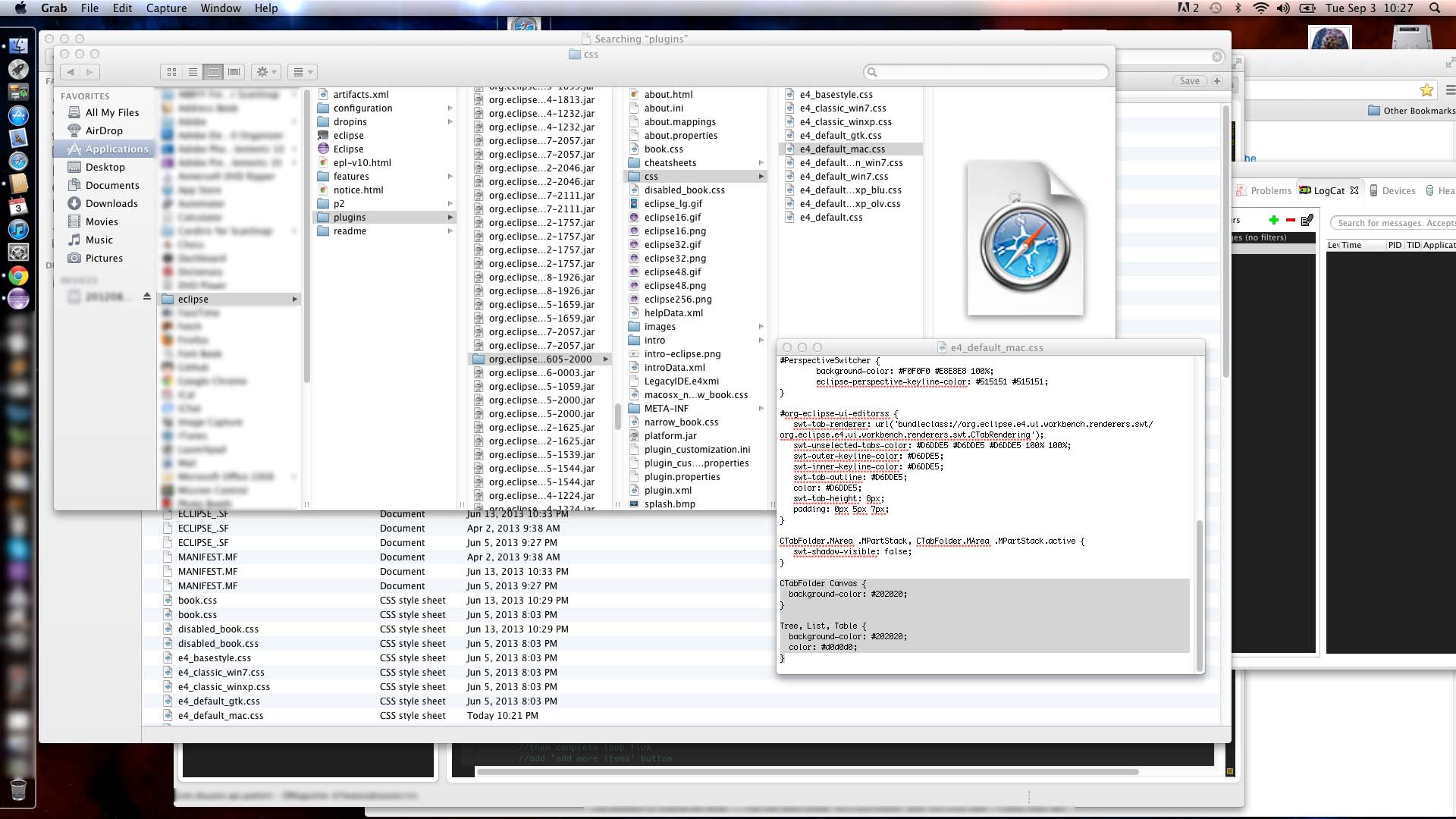Select AirDrop in Finder sidebar
1456x819 pixels.
click(x=104, y=130)
